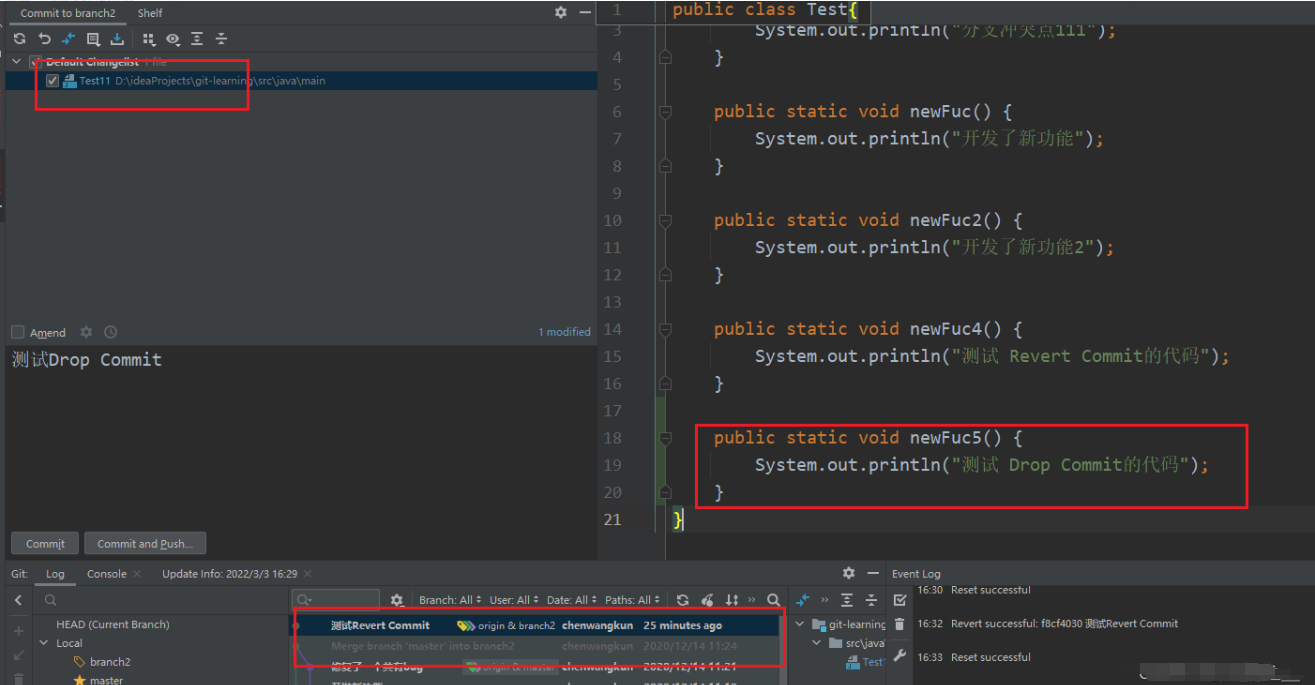
Task: Collapse all changes in commit panel
Action: tap(221, 39)
